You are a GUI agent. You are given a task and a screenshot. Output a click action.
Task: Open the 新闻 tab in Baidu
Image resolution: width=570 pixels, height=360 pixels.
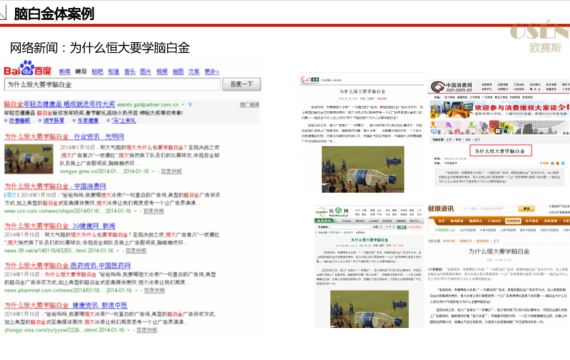click(65, 72)
